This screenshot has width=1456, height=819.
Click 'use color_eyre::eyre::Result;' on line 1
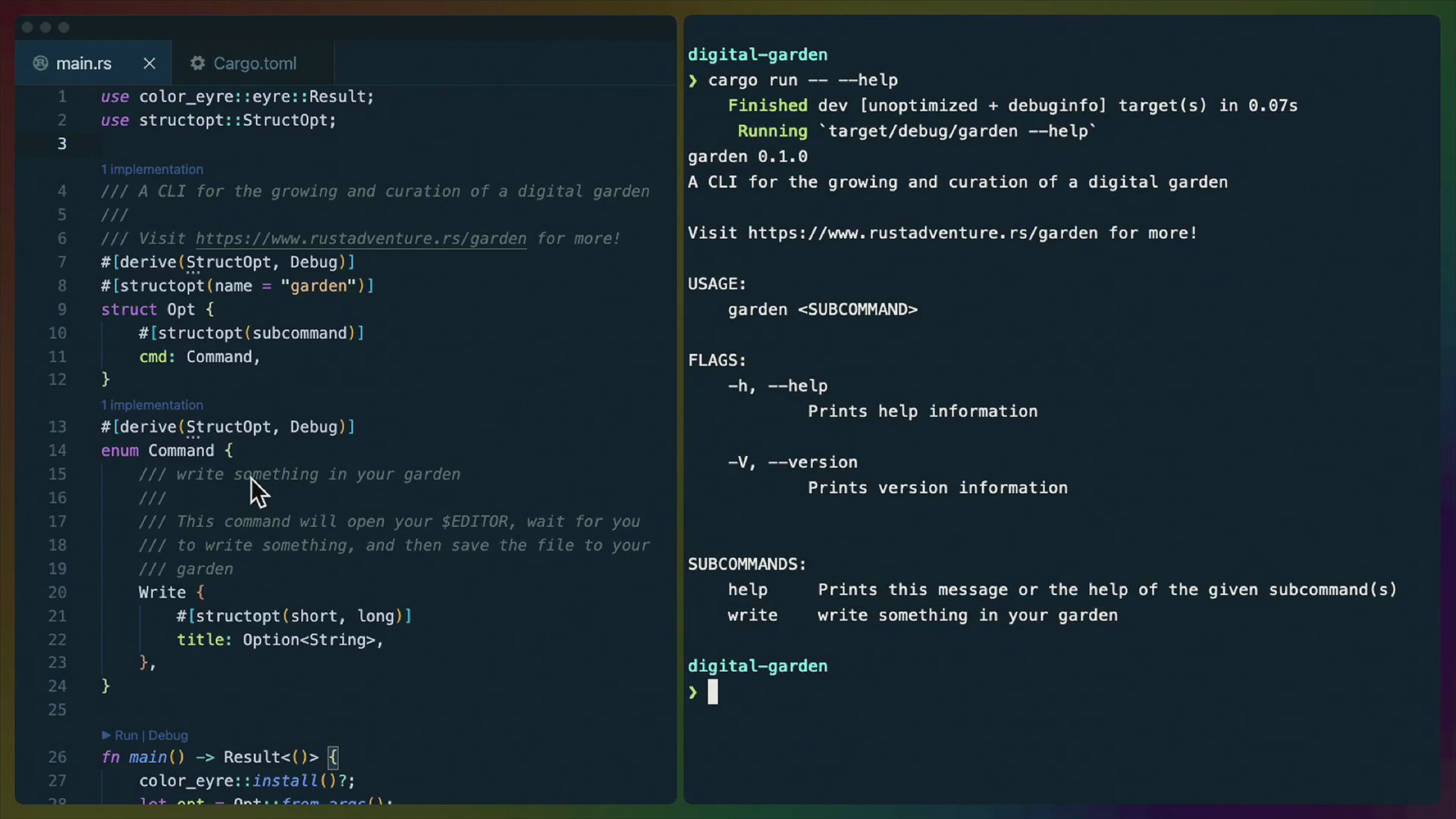coord(237,97)
